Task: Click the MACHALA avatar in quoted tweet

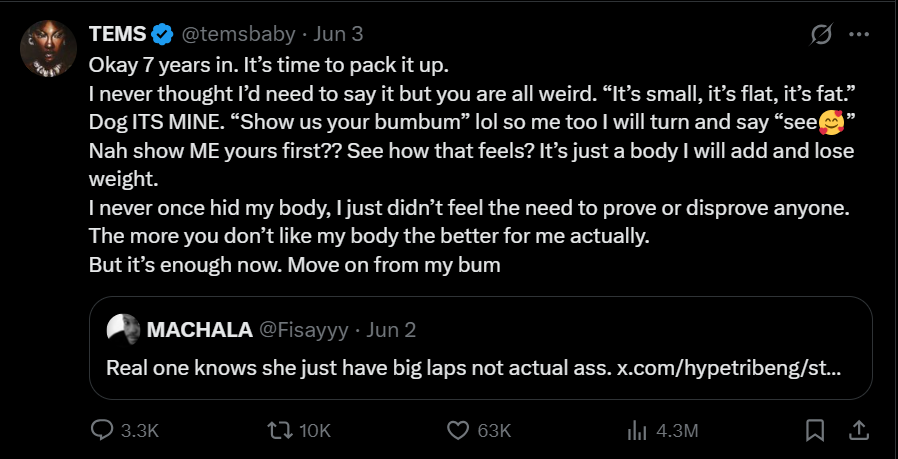Action: click(x=122, y=330)
